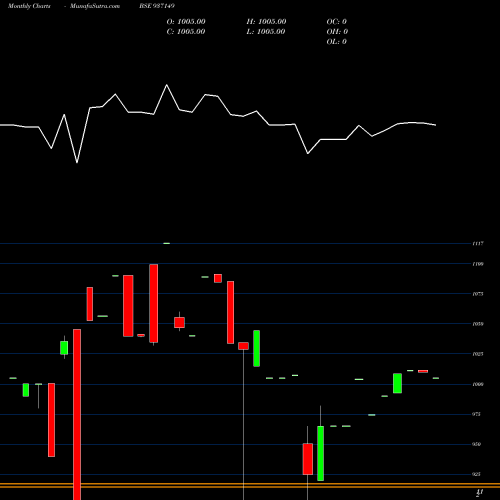Click the 1050 price axis label

478,324
